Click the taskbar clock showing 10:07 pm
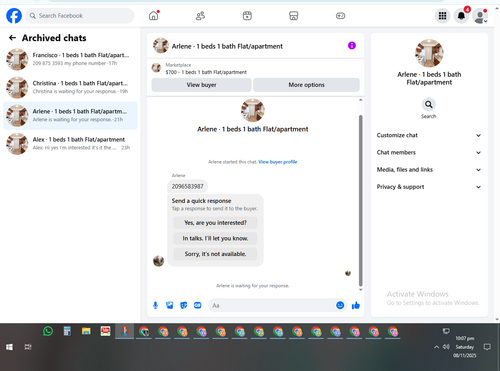500x371 pixels. click(x=465, y=347)
